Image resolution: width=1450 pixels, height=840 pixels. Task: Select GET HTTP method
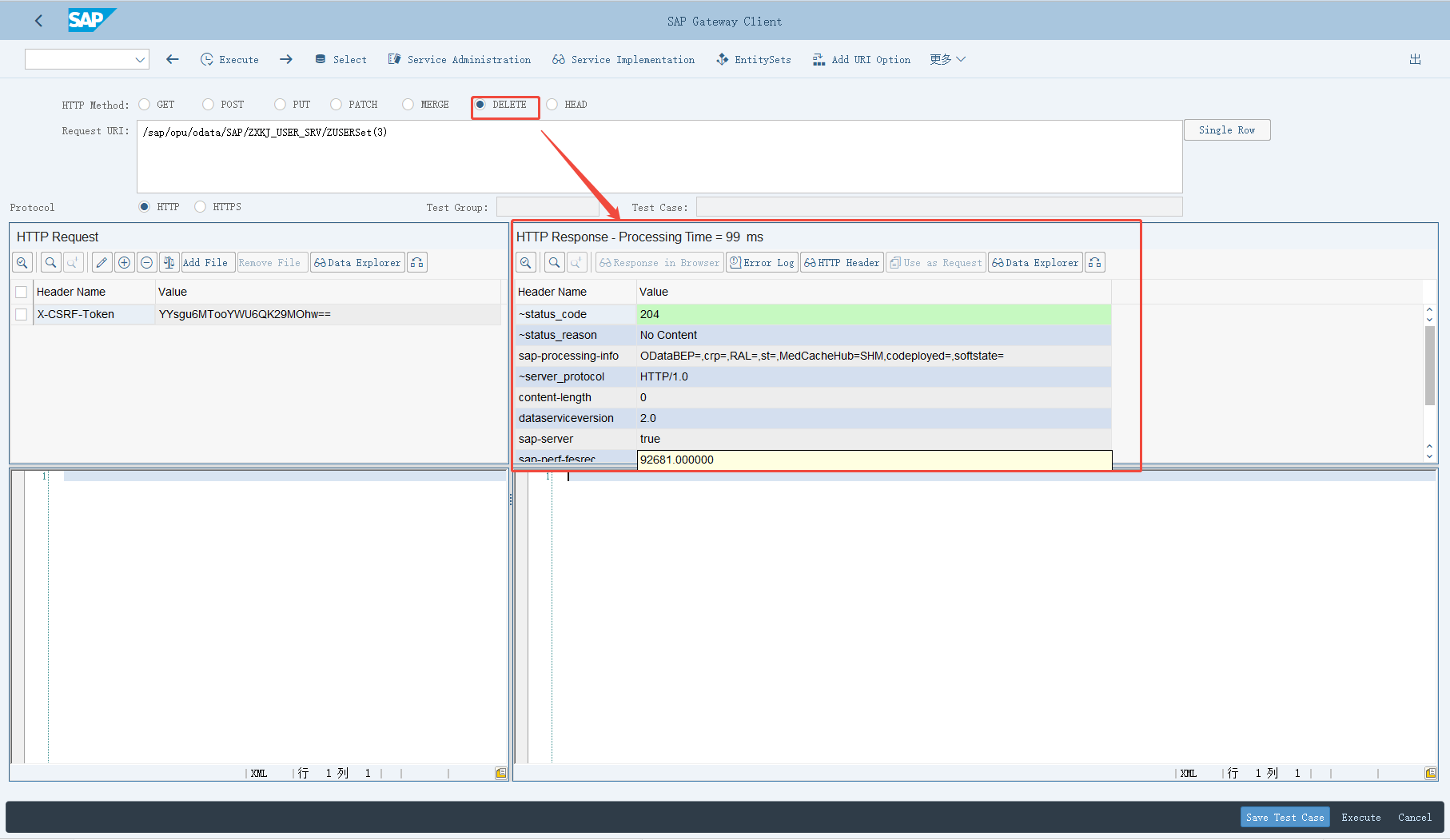(145, 104)
